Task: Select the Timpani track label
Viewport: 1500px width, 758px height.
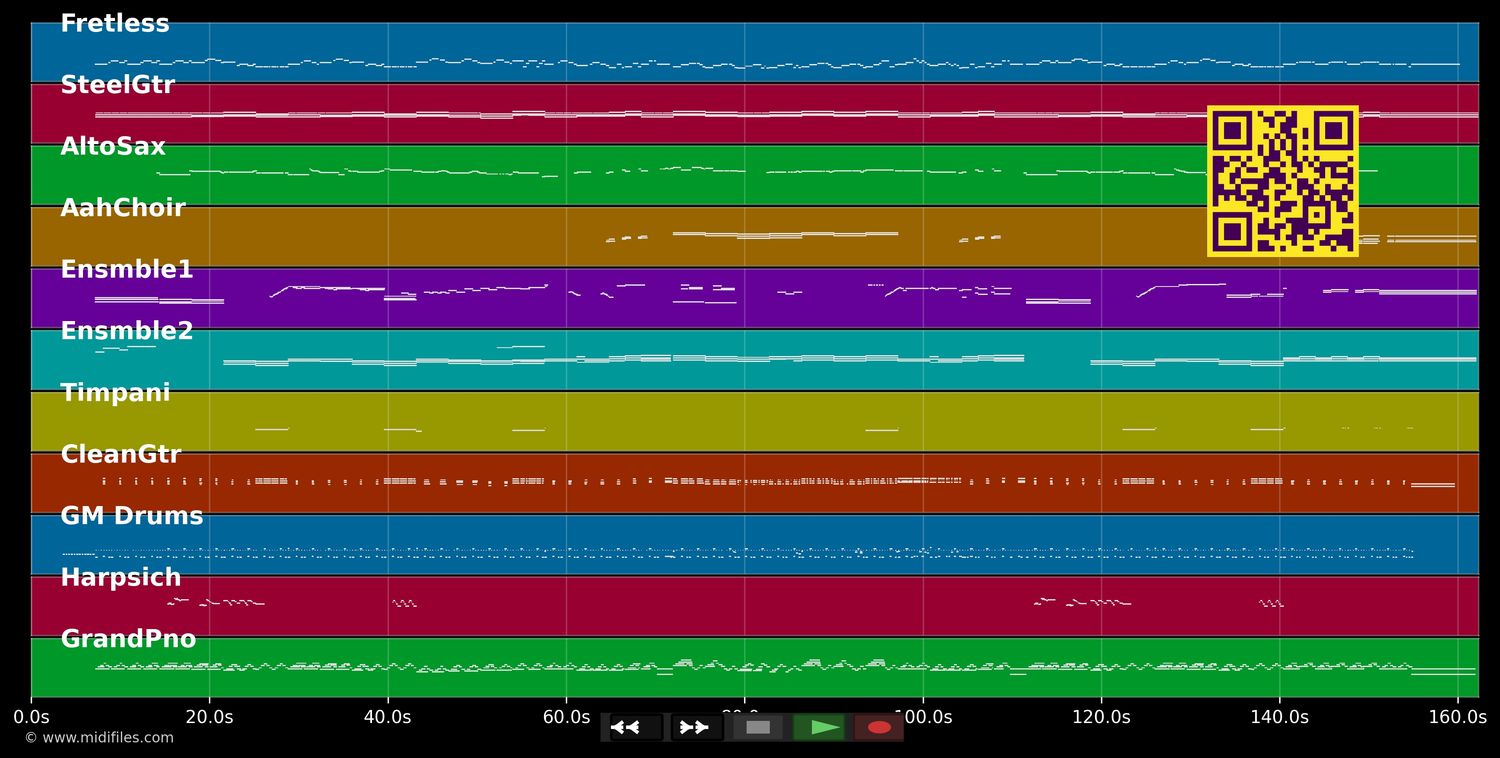Action: click(x=115, y=393)
